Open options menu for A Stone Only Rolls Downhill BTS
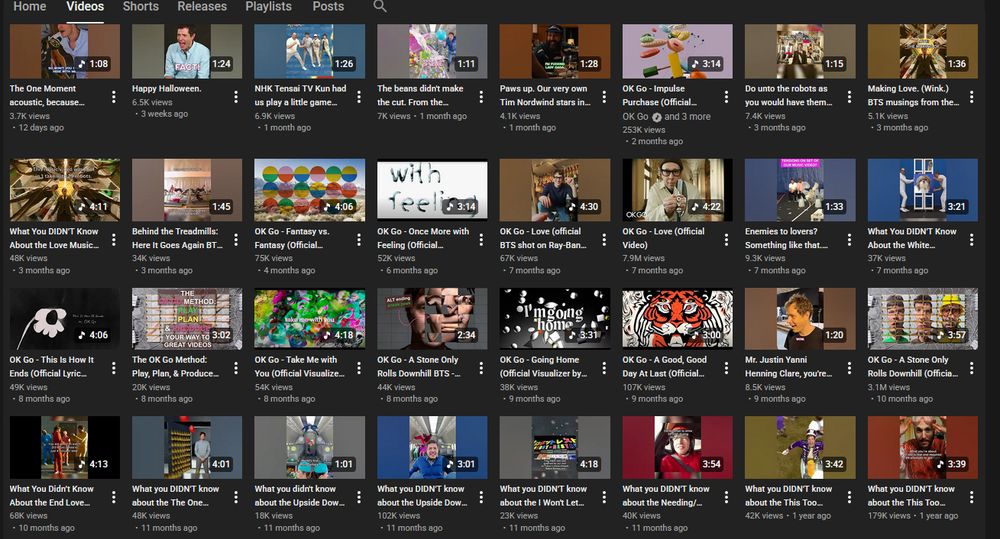This screenshot has height=539, width=1000. coord(481,368)
